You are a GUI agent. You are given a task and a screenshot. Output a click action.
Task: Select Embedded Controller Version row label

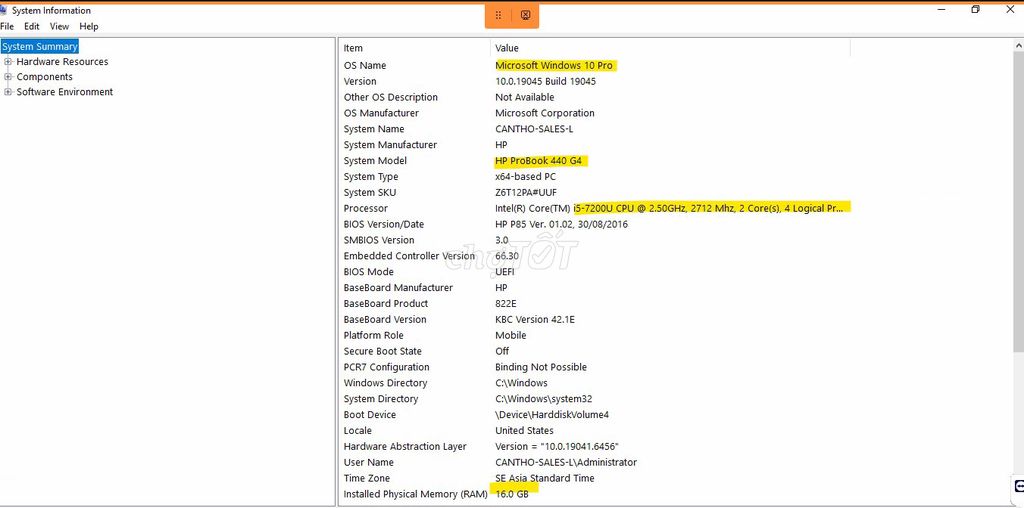point(409,256)
